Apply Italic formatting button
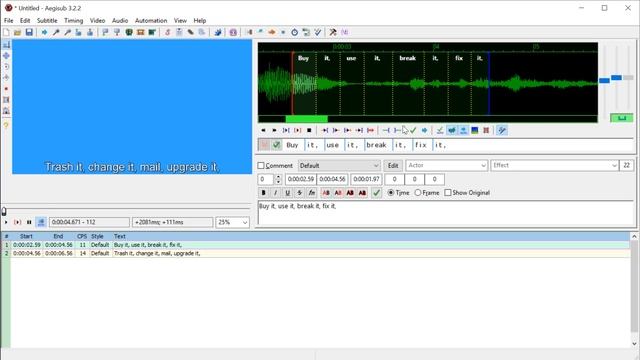Image resolution: width=640 pixels, height=360 pixels. pos(276,193)
